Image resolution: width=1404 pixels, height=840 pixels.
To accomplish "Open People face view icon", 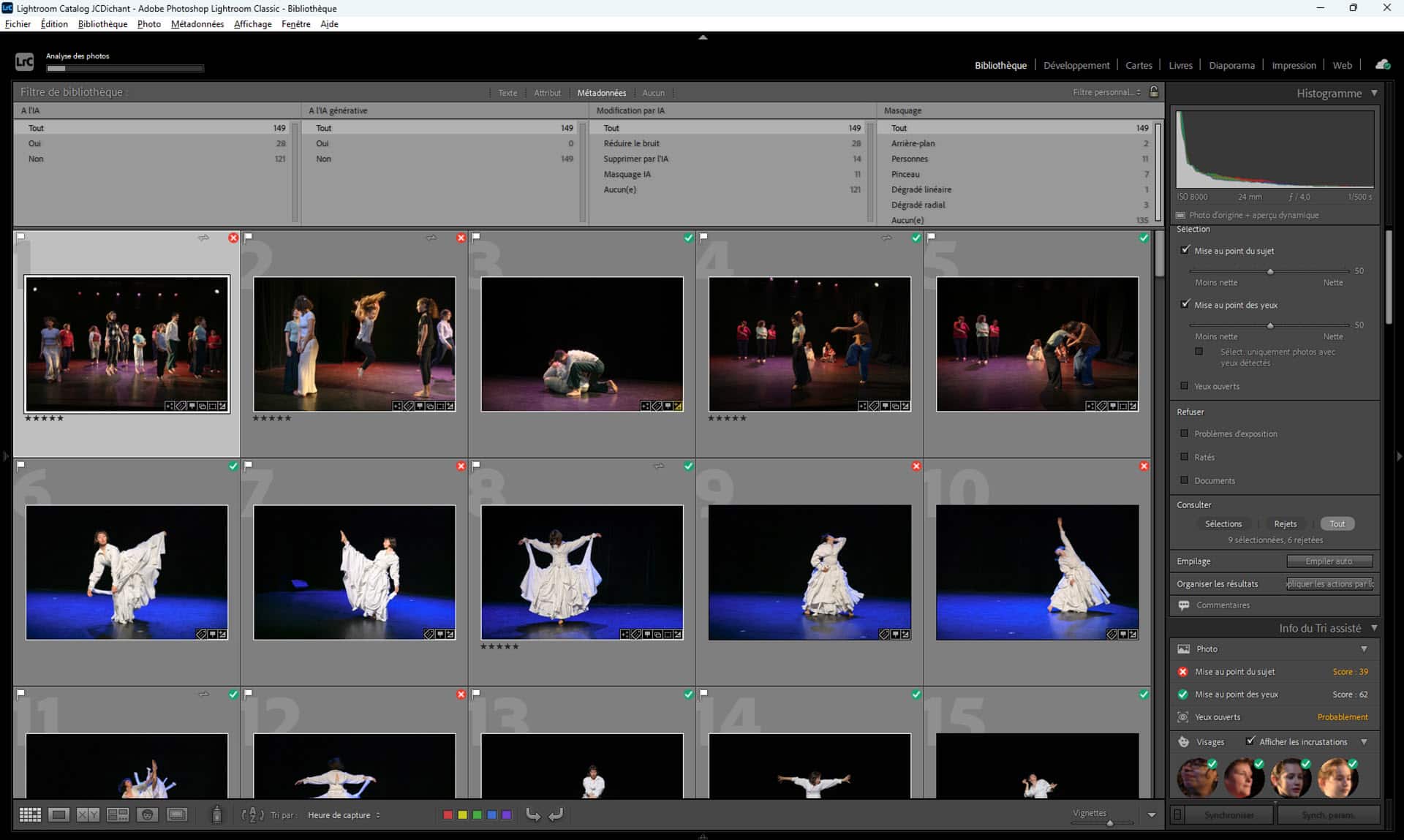I will 148,814.
